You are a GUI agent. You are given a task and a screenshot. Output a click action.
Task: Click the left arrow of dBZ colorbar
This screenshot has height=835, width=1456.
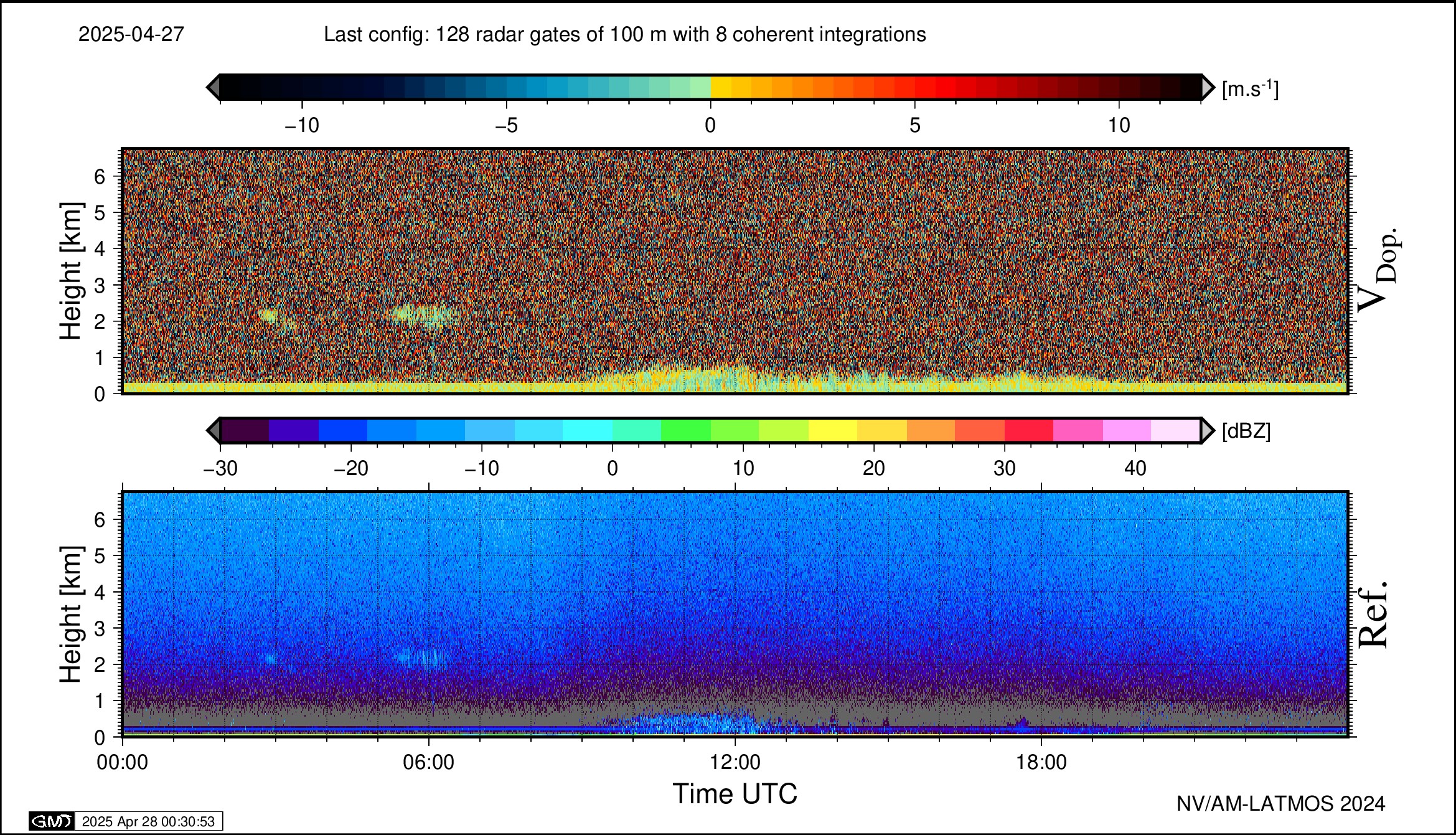[x=213, y=430]
